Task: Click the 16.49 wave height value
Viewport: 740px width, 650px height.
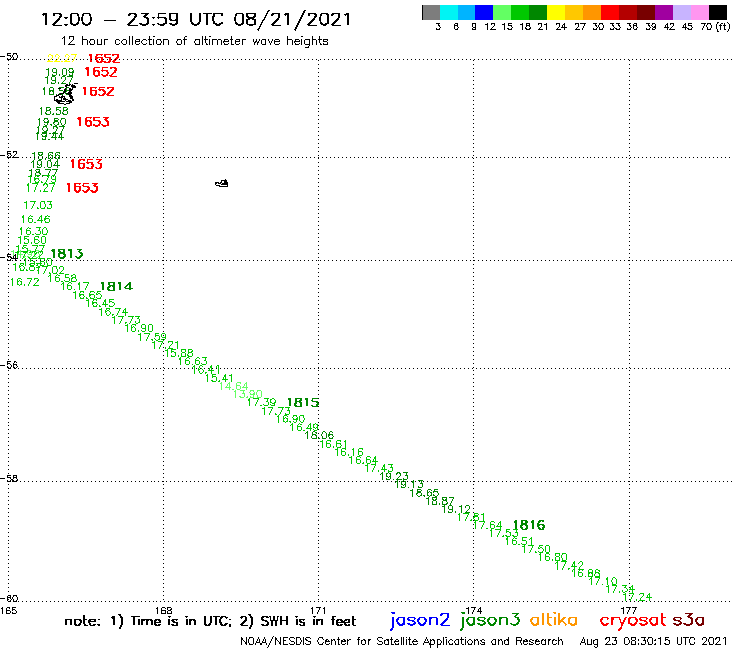Action: [304, 427]
